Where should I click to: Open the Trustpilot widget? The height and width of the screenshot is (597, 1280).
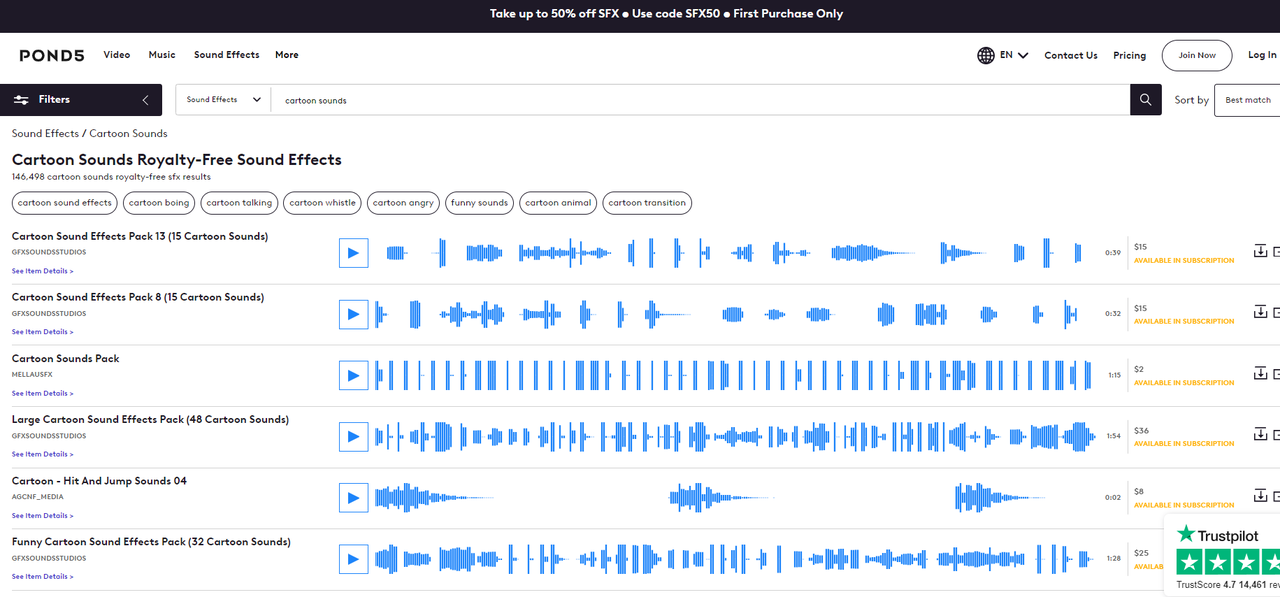click(1223, 555)
